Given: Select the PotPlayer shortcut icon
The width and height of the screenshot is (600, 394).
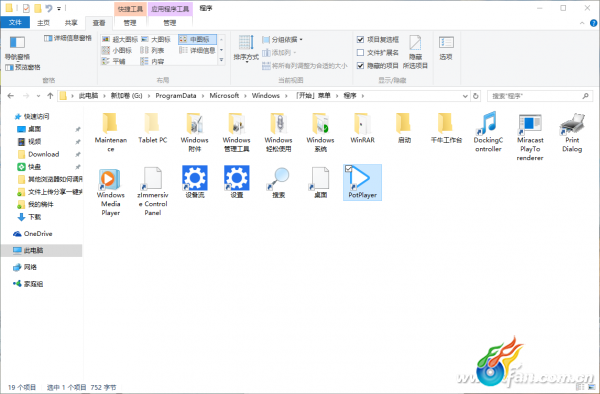Looking at the screenshot, I should (x=360, y=178).
